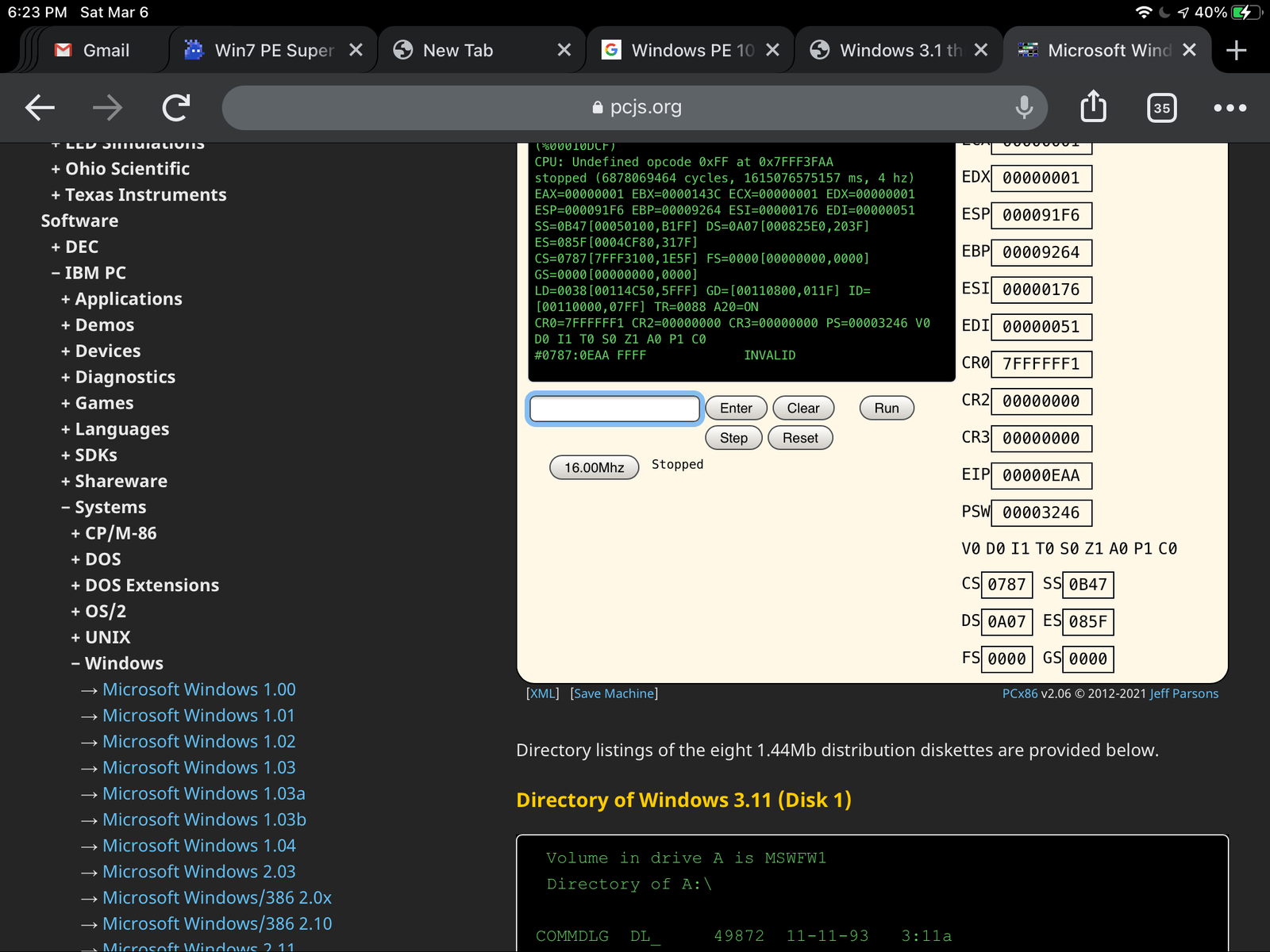Open the share sheet icon
Screen dimensions: 1270x952
[1093, 107]
